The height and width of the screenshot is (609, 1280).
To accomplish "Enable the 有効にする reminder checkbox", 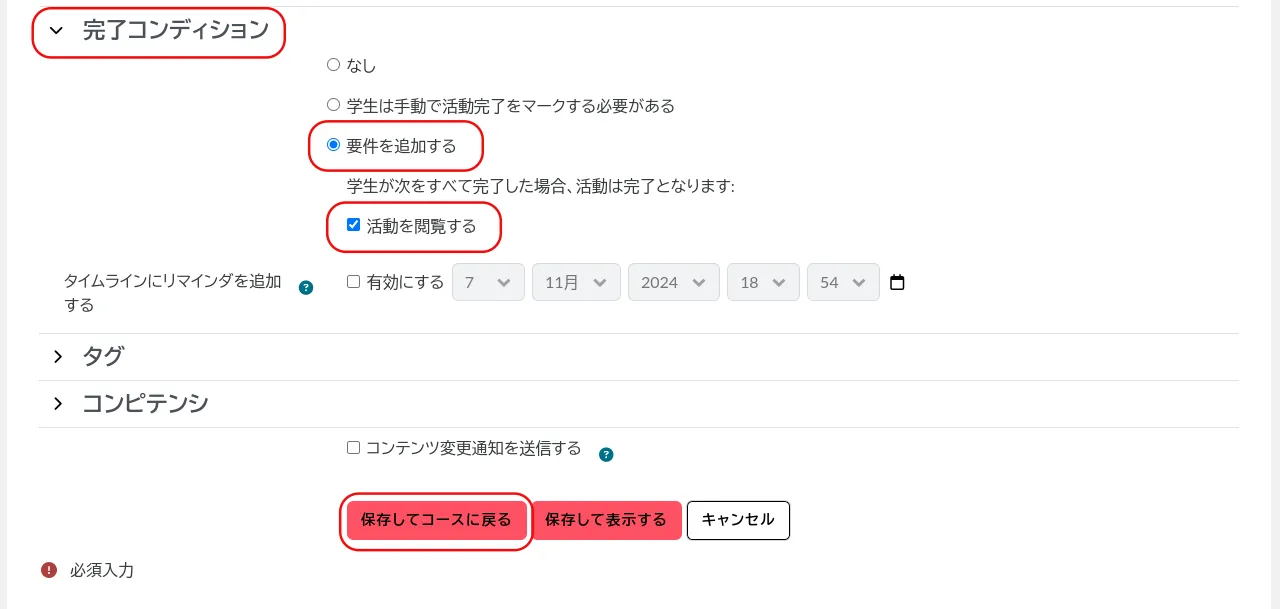I will point(353,282).
